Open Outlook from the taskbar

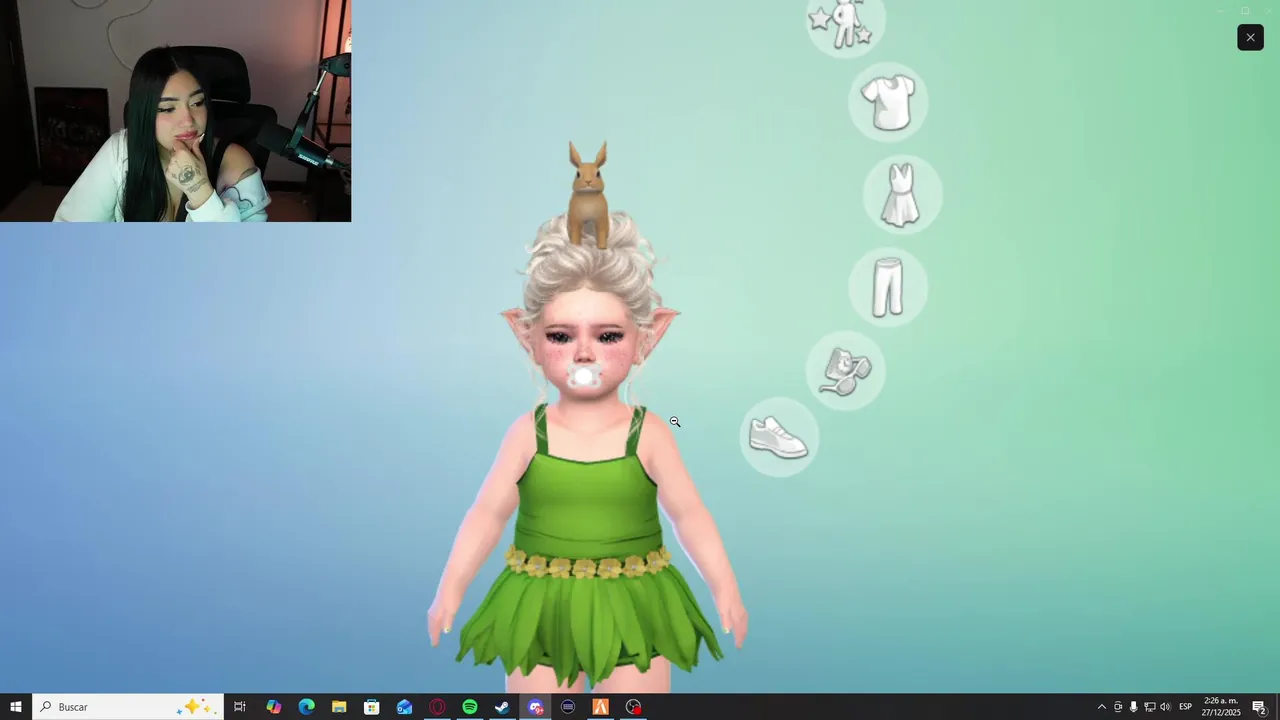tap(404, 707)
